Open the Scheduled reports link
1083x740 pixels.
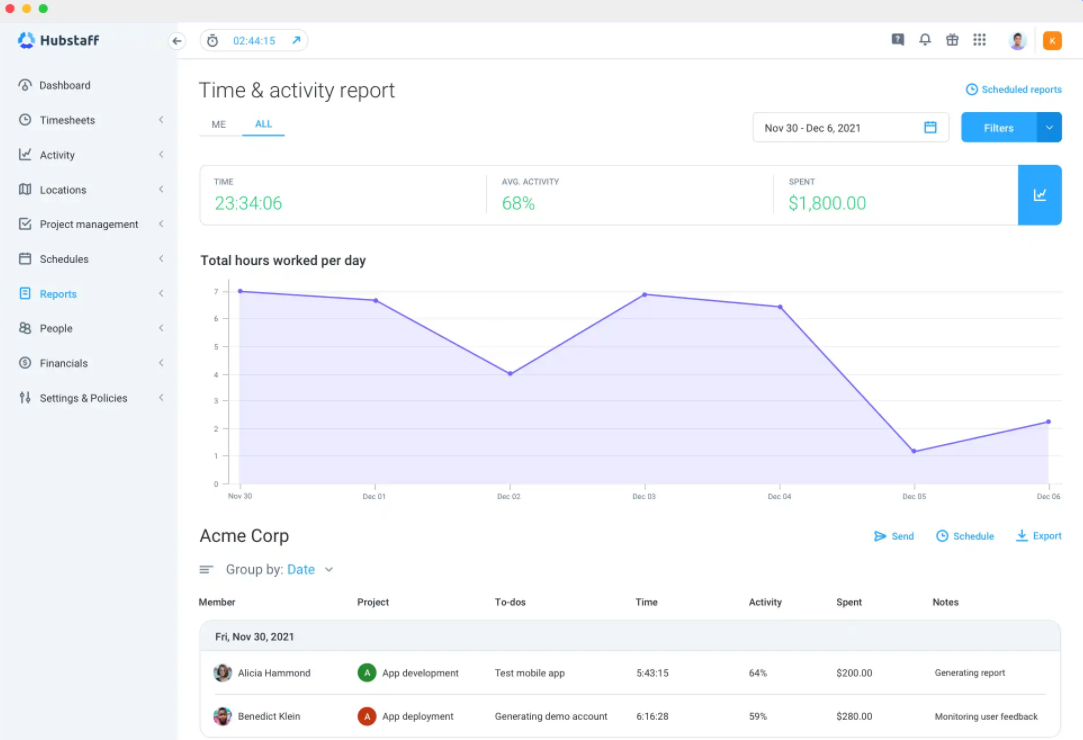point(1014,90)
